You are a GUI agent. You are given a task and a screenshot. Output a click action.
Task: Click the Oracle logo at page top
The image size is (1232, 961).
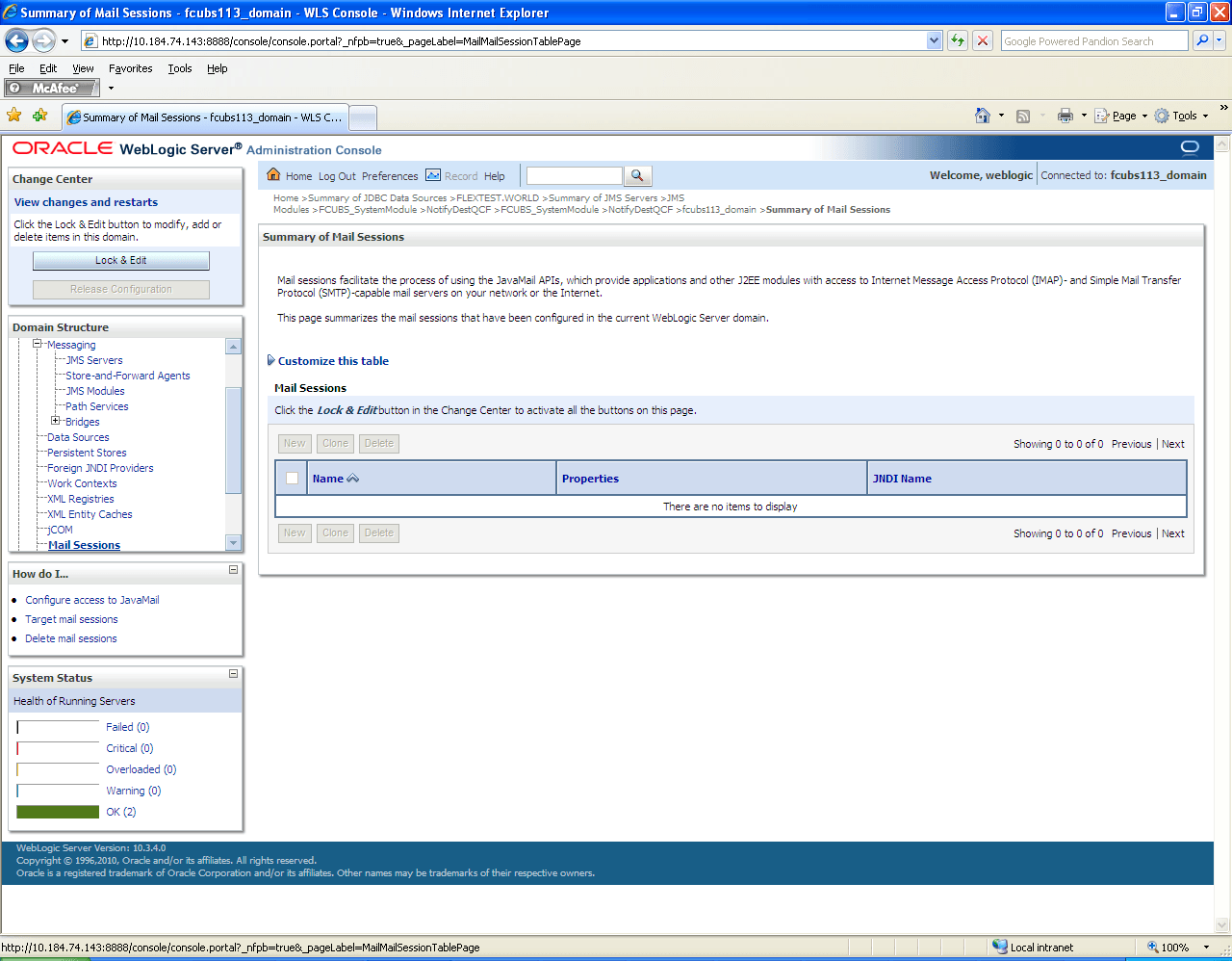63,148
